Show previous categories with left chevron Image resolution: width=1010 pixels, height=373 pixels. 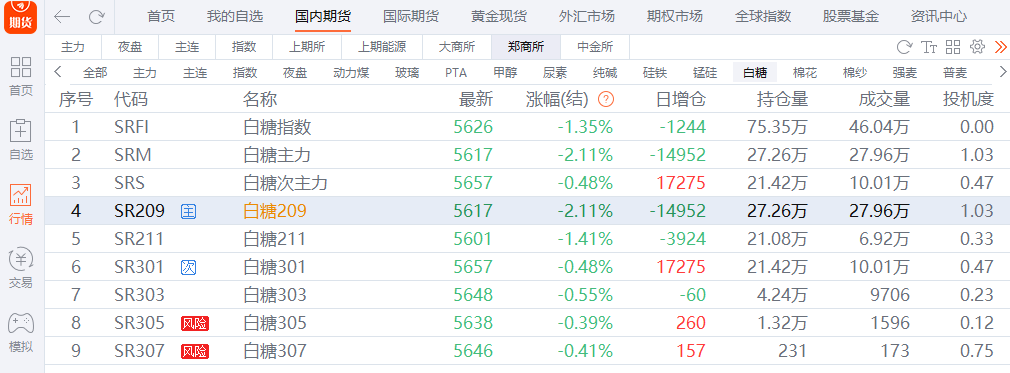coord(58,72)
